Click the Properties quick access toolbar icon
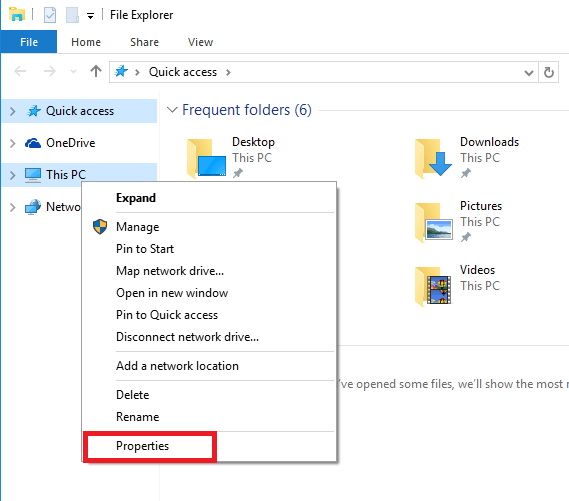This screenshot has width=569, height=501. tap(50, 15)
